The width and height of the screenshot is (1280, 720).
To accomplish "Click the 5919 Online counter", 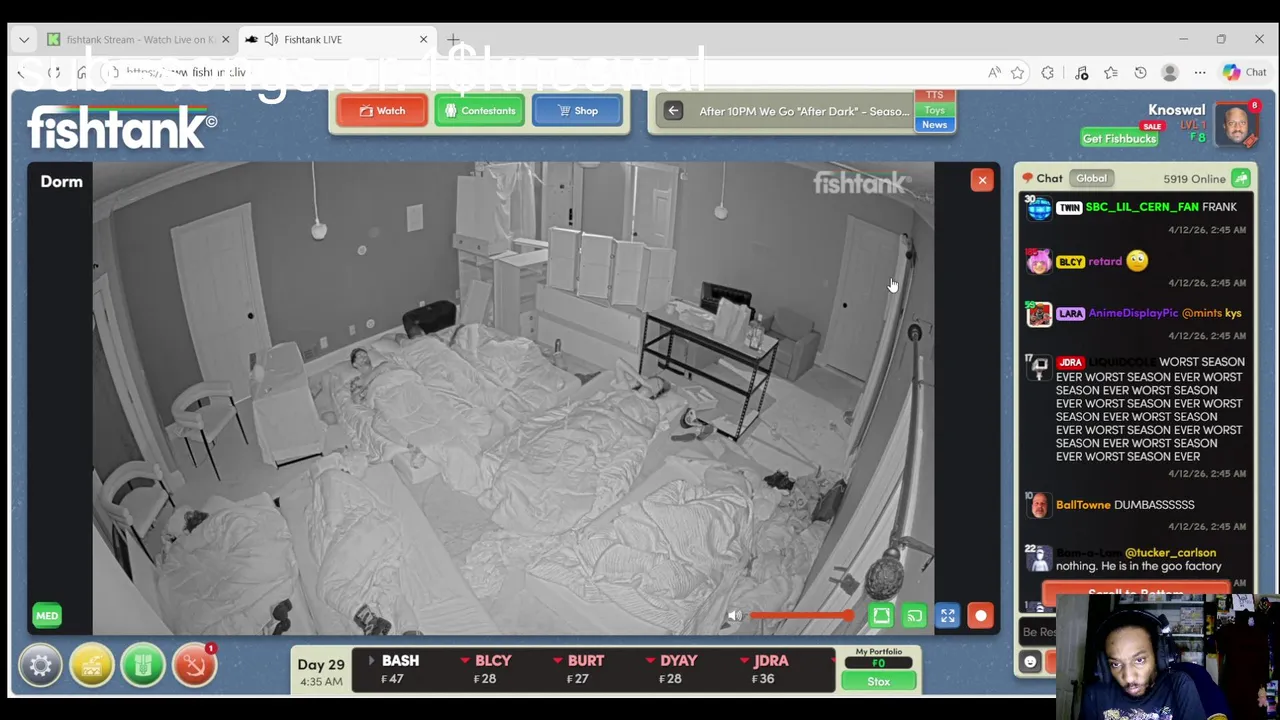I will point(1194,179).
